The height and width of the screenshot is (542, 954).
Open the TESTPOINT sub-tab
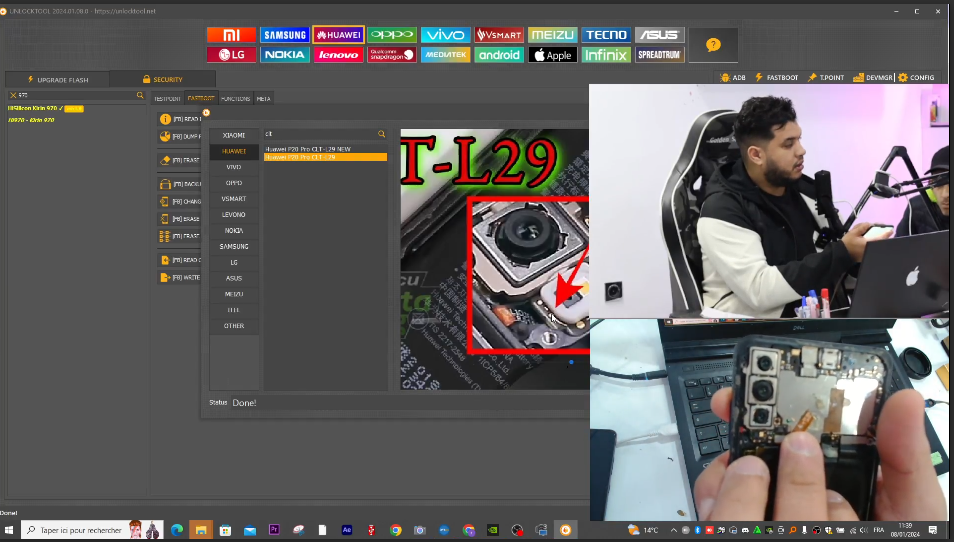click(167, 99)
